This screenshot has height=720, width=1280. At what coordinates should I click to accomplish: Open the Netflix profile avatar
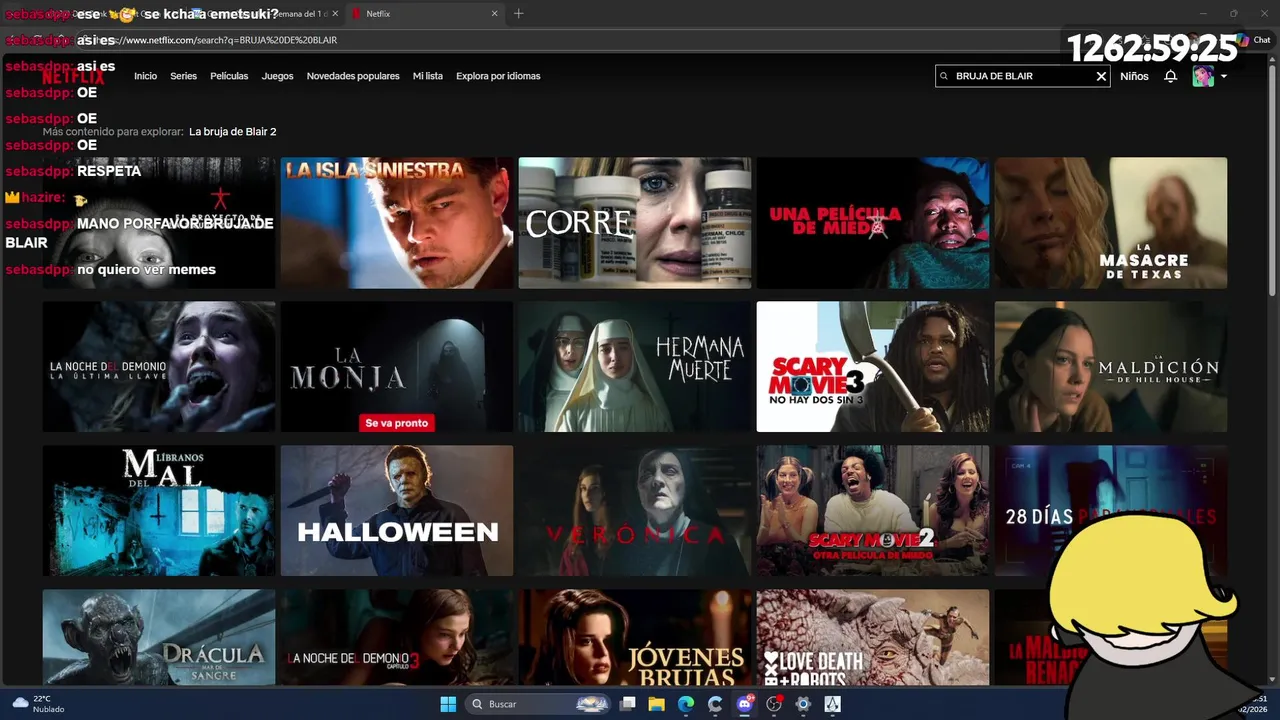click(x=1203, y=76)
